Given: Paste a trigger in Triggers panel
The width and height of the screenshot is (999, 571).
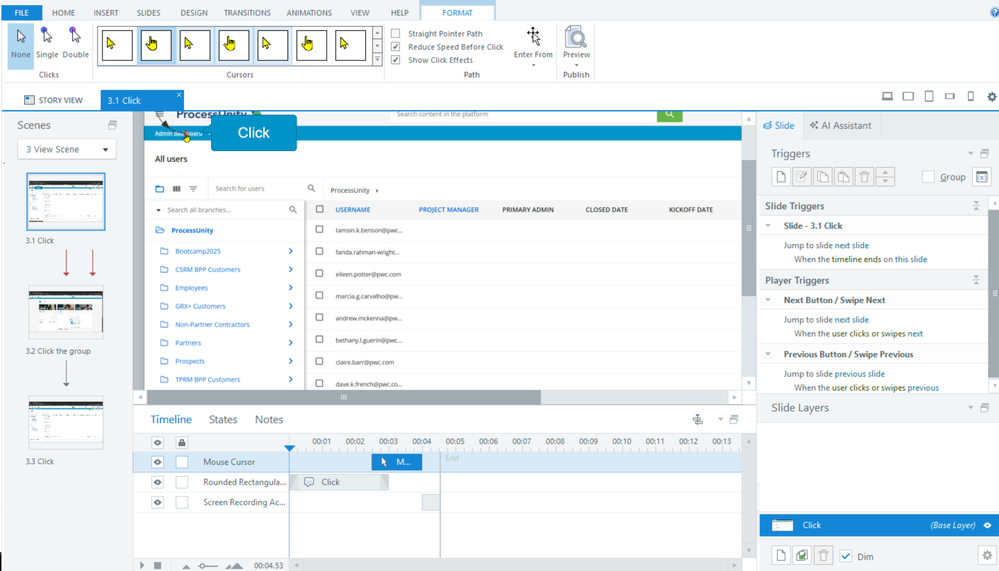Looking at the screenshot, I should click(844, 177).
